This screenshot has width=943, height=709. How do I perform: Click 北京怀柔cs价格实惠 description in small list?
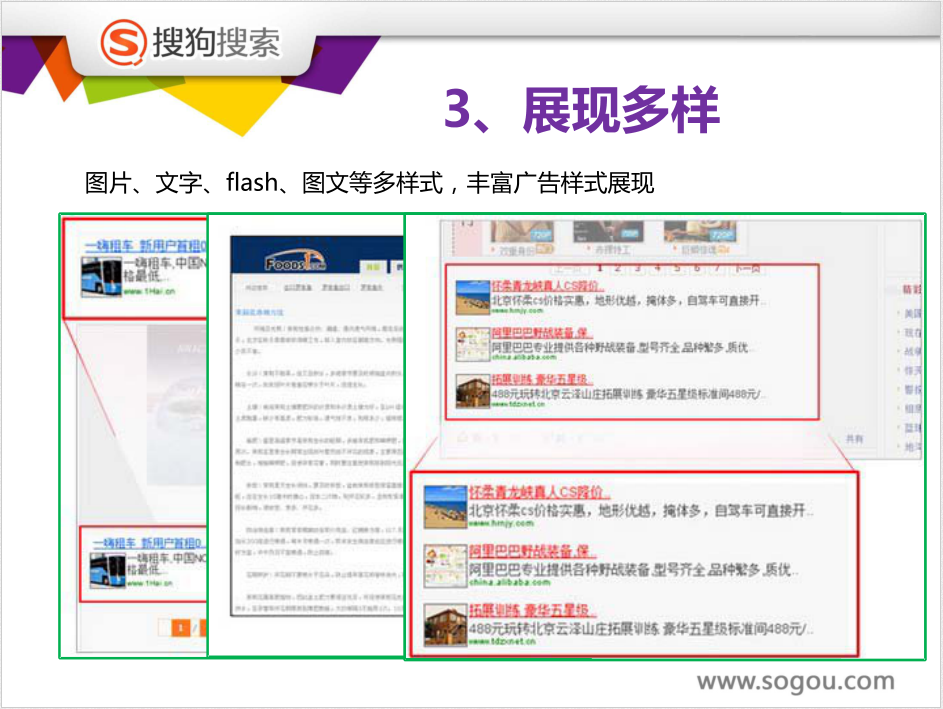pos(628,300)
